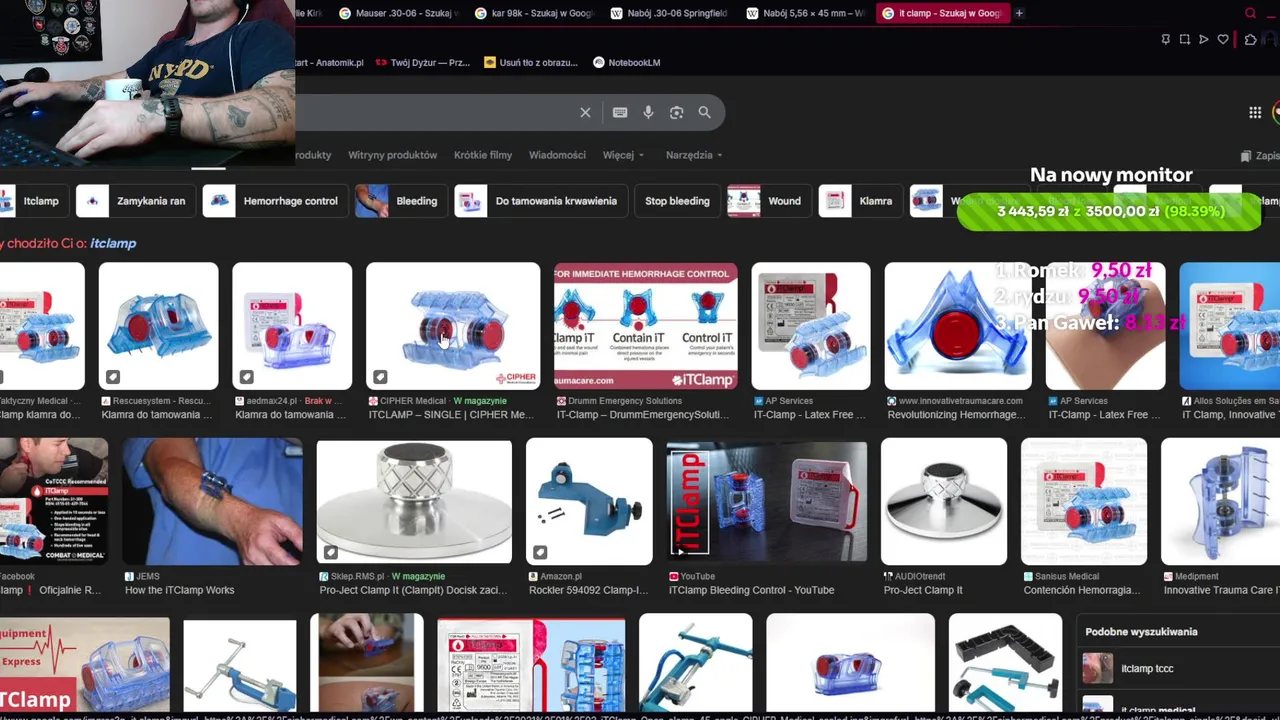Click the Google favicon of the it clamp tab
Viewport: 1280px width, 720px height.
click(x=887, y=13)
